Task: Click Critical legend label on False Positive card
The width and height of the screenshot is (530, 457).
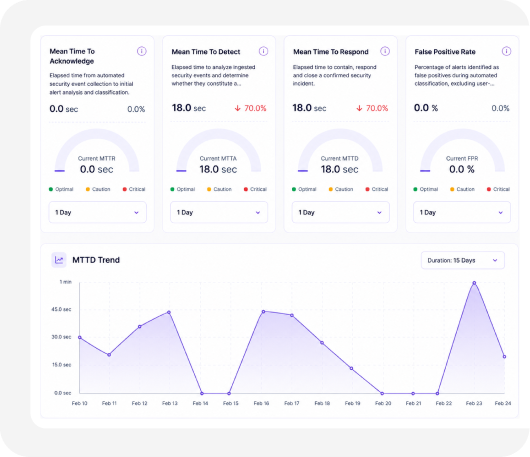Action: pos(501,189)
